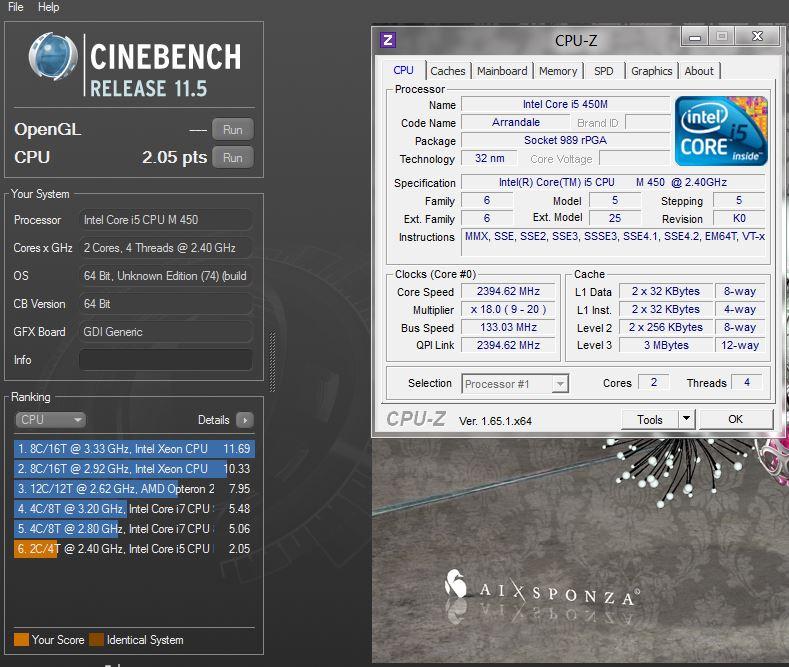Viewport: 789px width, 667px height.
Task: Click the Threads count value 4
Action: coord(747,382)
